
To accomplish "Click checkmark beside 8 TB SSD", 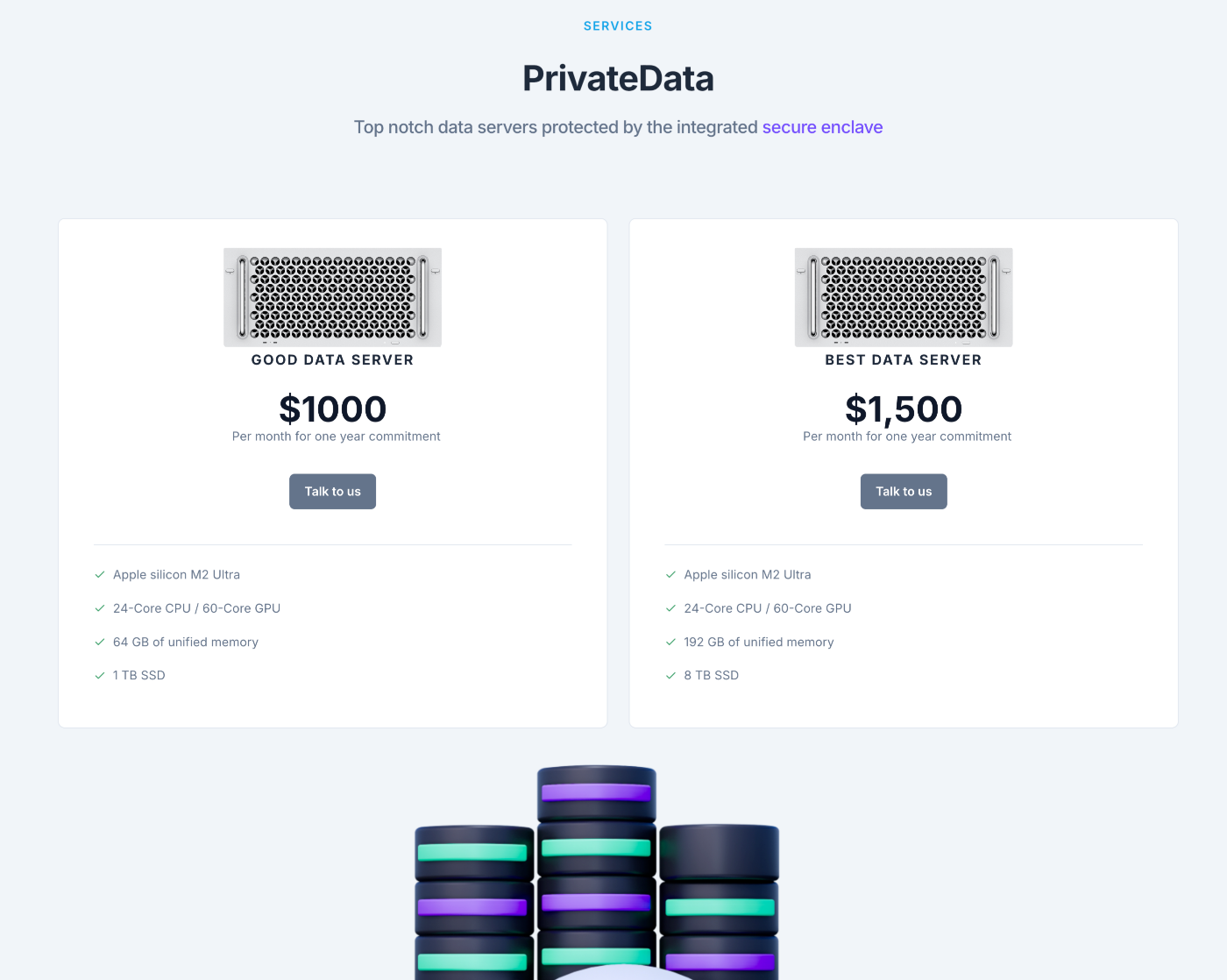I will pos(670,675).
